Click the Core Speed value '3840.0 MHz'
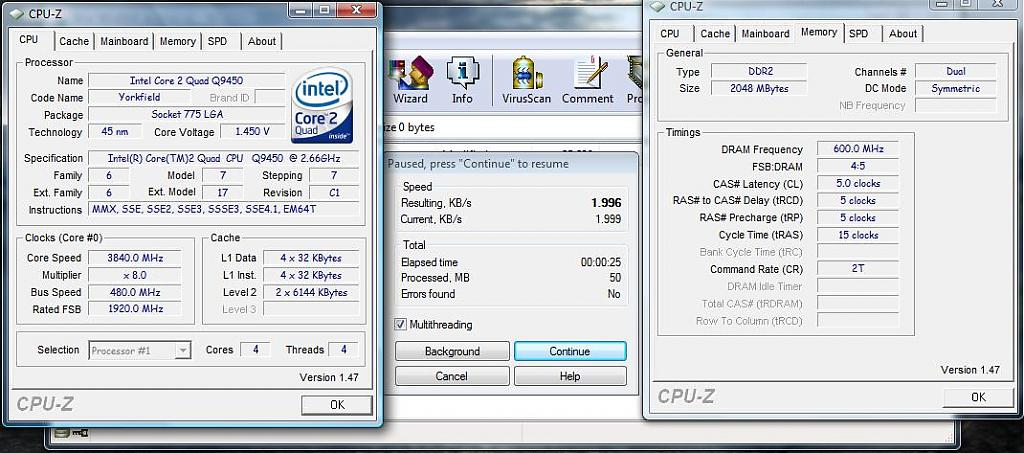Image resolution: width=1024 pixels, height=453 pixels. [135, 258]
